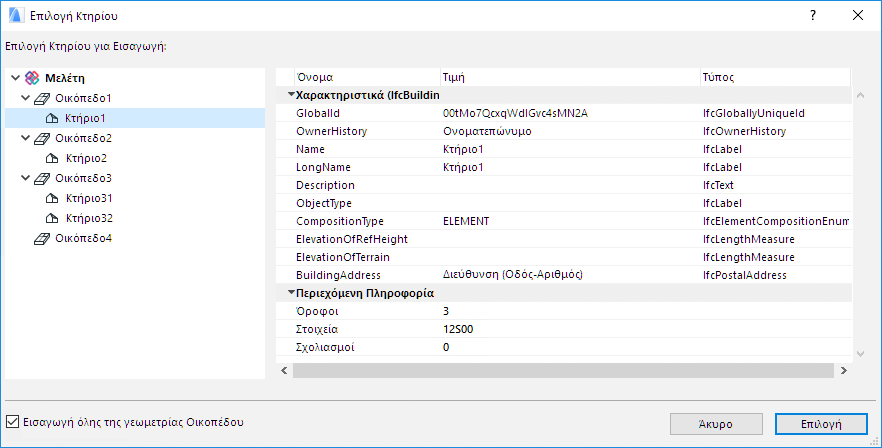Collapse the Οικόπεδο2 tree node
The width and height of the screenshot is (882, 448).
point(25,138)
